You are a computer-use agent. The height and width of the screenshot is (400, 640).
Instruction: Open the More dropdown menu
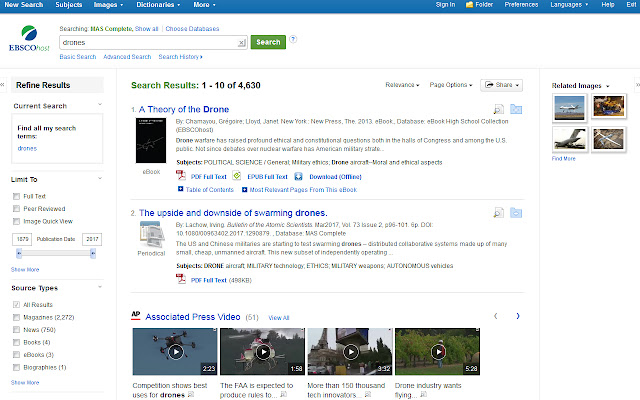pyautogui.click(x=204, y=5)
